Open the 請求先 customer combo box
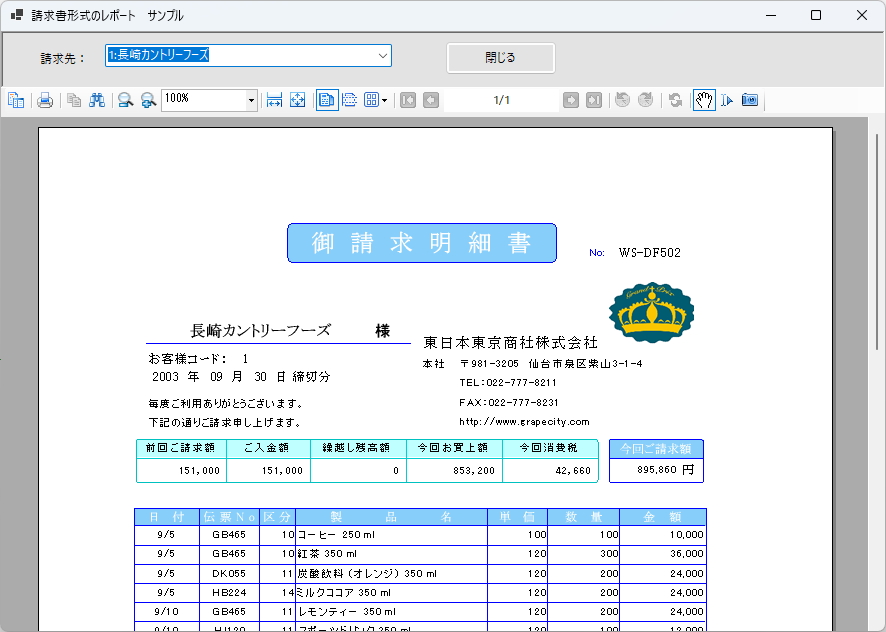The height and width of the screenshot is (632, 886). tap(248, 55)
